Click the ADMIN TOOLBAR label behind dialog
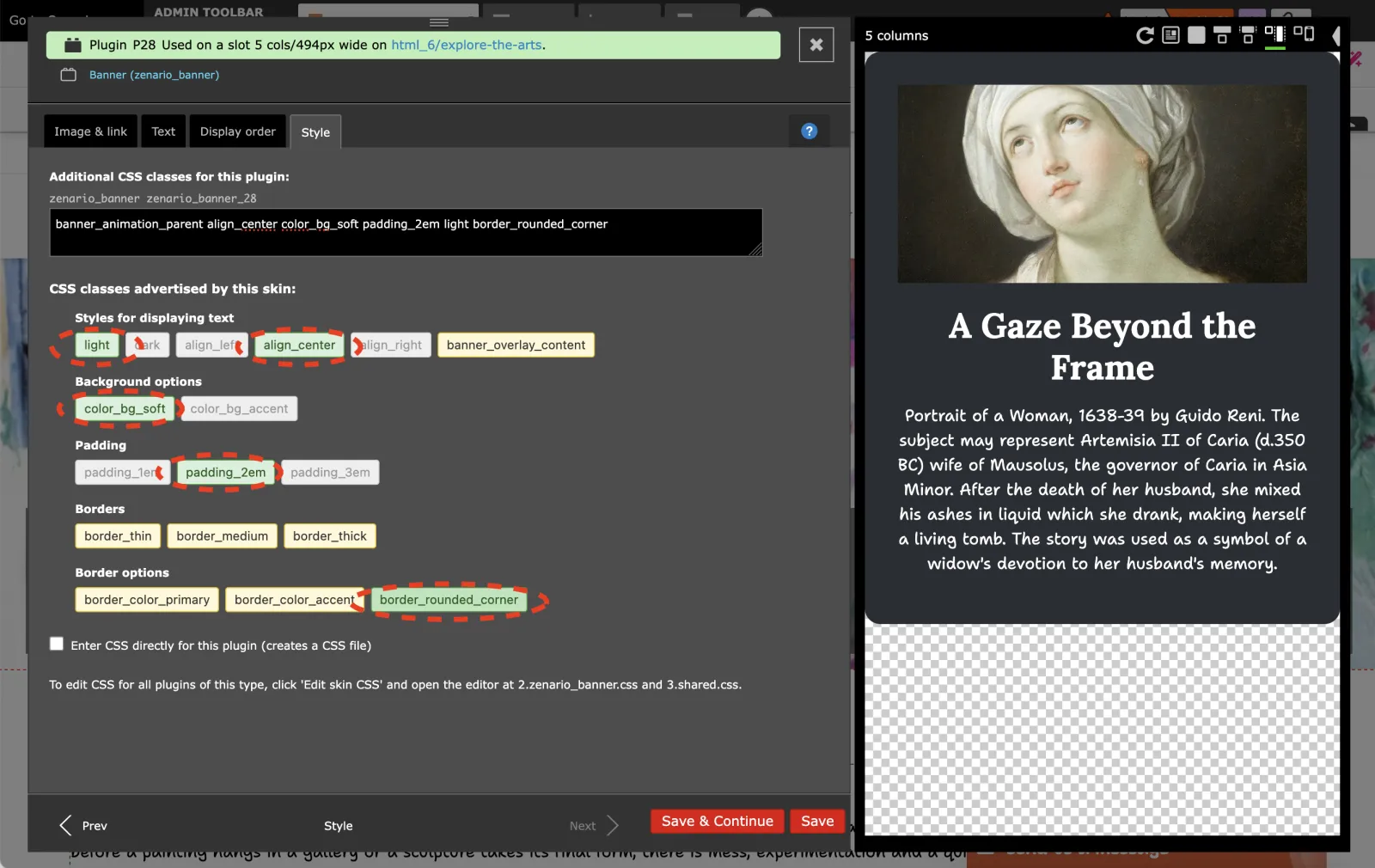Screen dimensions: 1375x868 209,12
